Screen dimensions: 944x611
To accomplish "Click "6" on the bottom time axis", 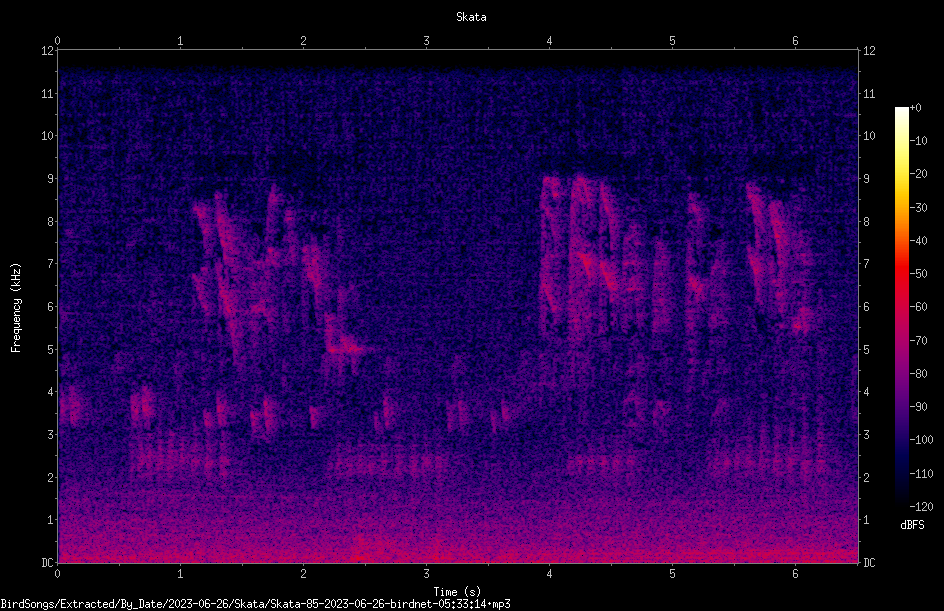I will [x=795, y=574].
